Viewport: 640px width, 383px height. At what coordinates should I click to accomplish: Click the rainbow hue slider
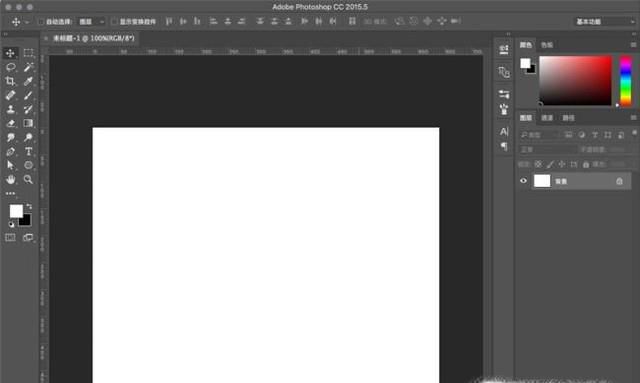[626, 81]
